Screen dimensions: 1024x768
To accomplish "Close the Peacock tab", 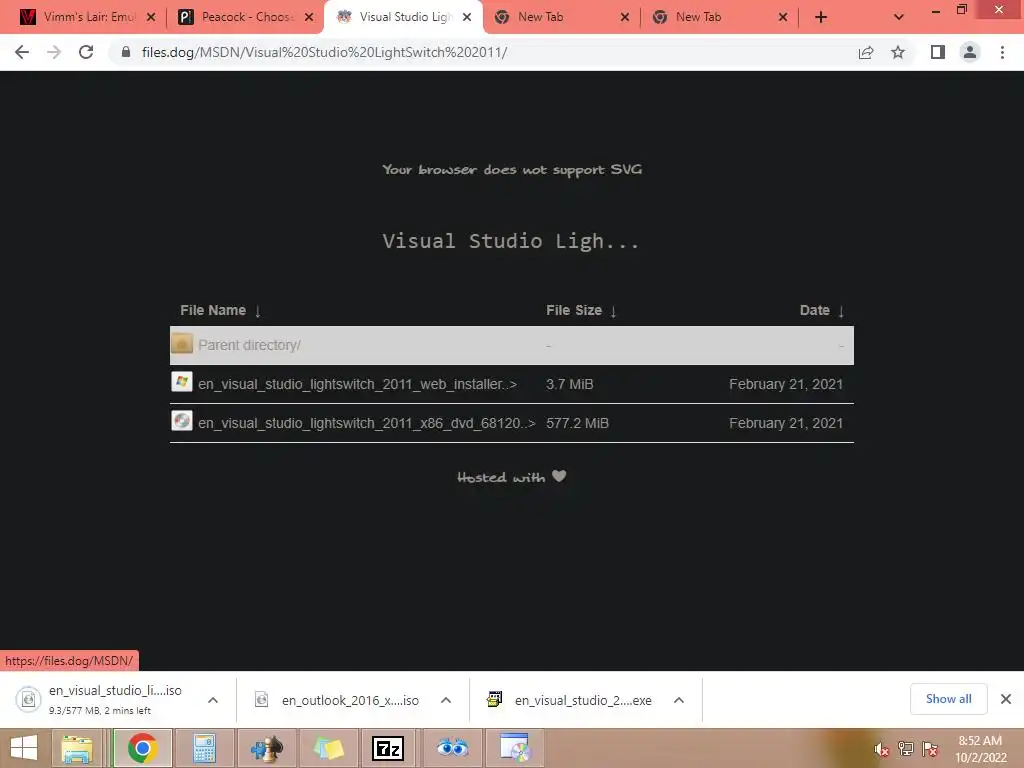I will (309, 17).
